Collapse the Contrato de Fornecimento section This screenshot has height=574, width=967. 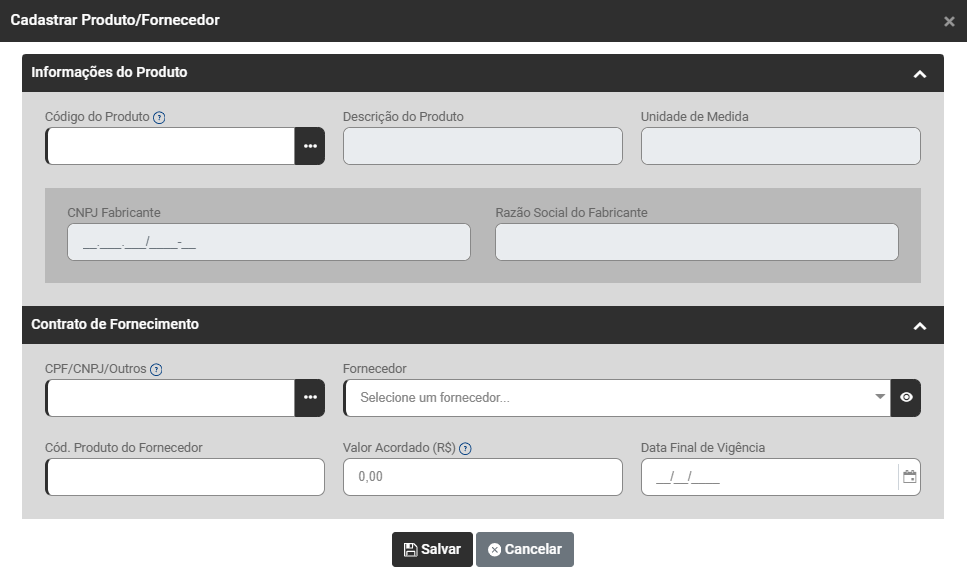[920, 325]
